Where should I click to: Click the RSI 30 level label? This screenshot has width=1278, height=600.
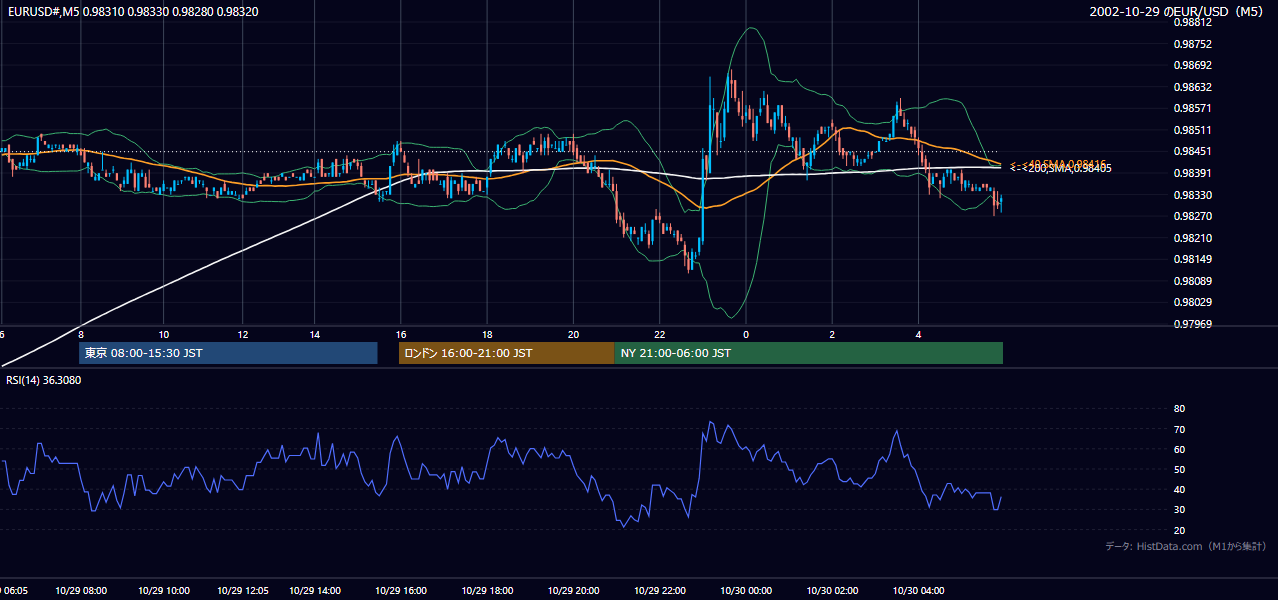[x=1179, y=510]
